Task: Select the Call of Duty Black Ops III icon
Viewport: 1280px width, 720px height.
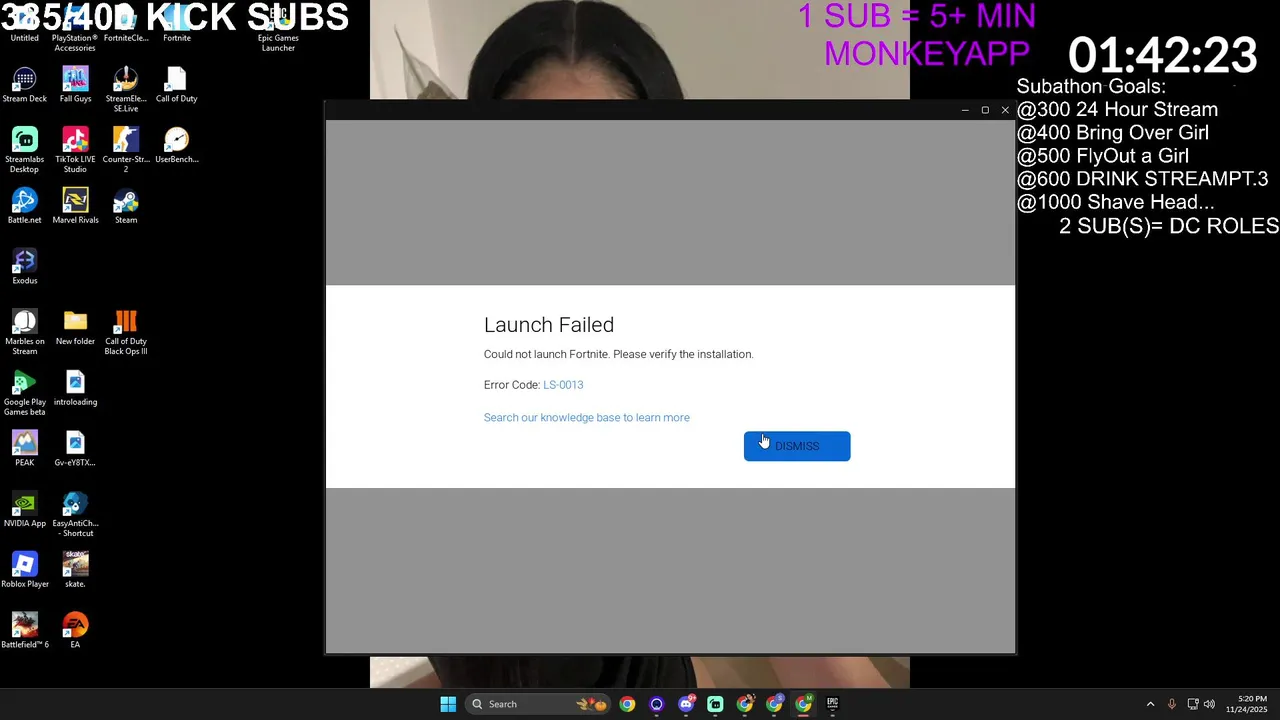Action: [126, 332]
